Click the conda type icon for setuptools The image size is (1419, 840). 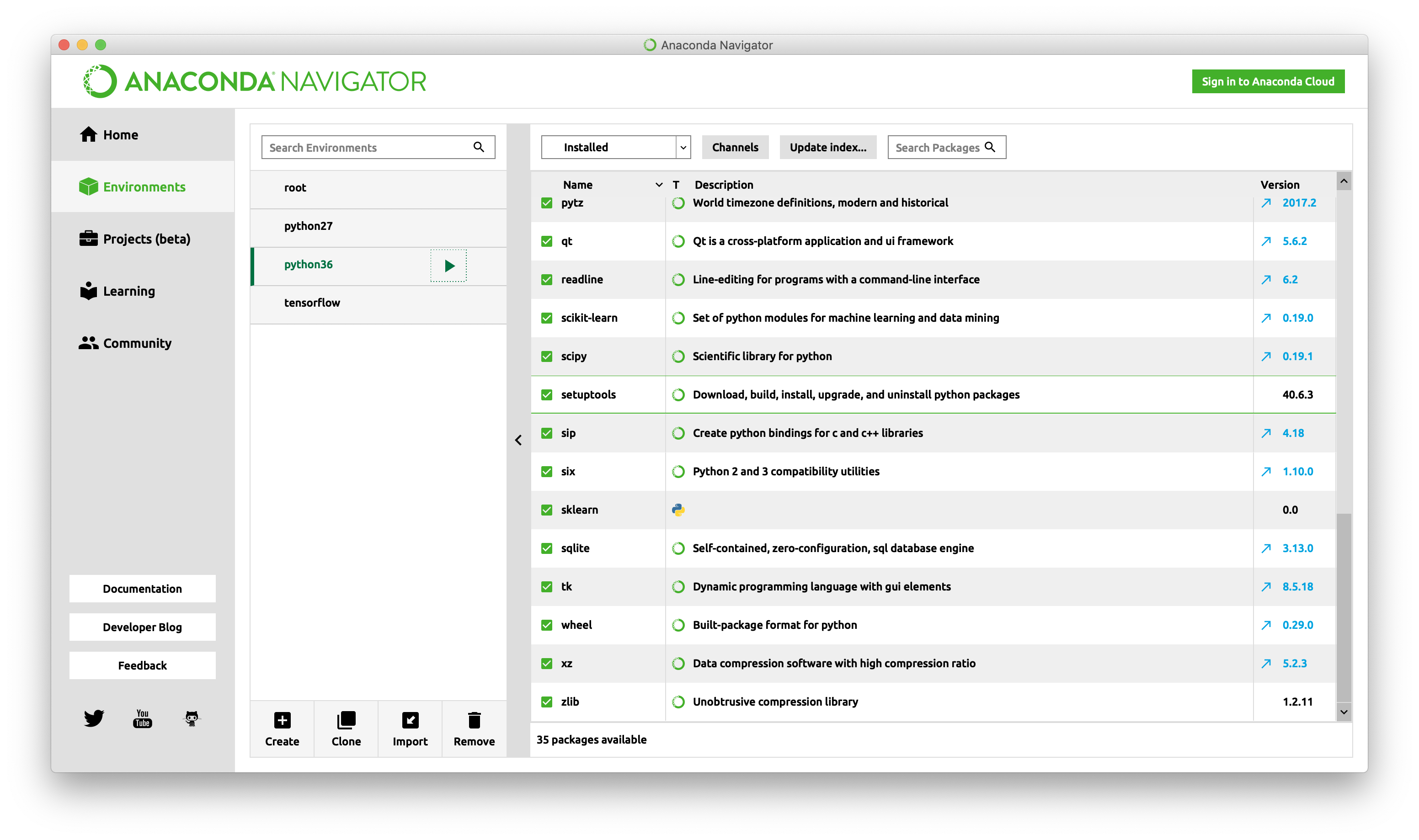(678, 395)
